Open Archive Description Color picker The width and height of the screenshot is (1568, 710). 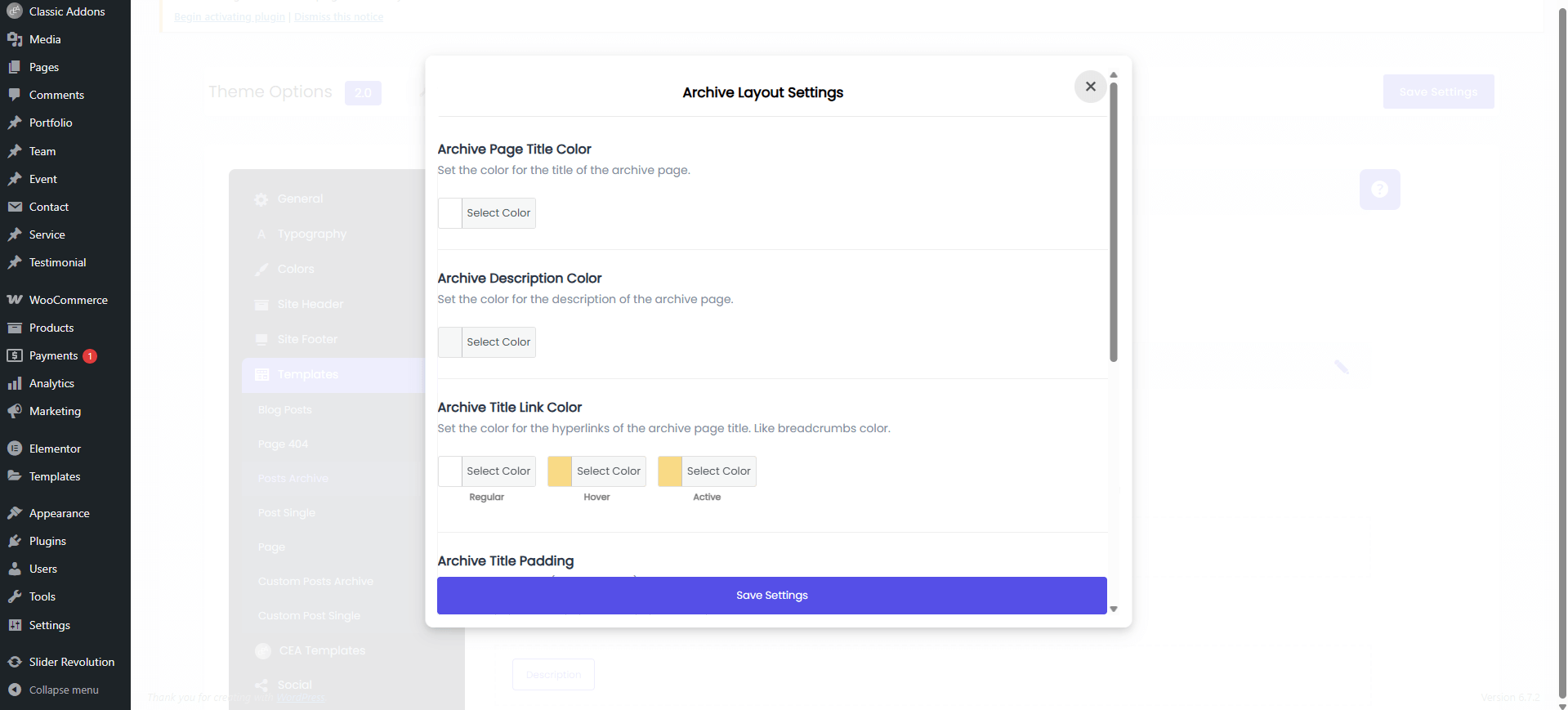coord(487,342)
